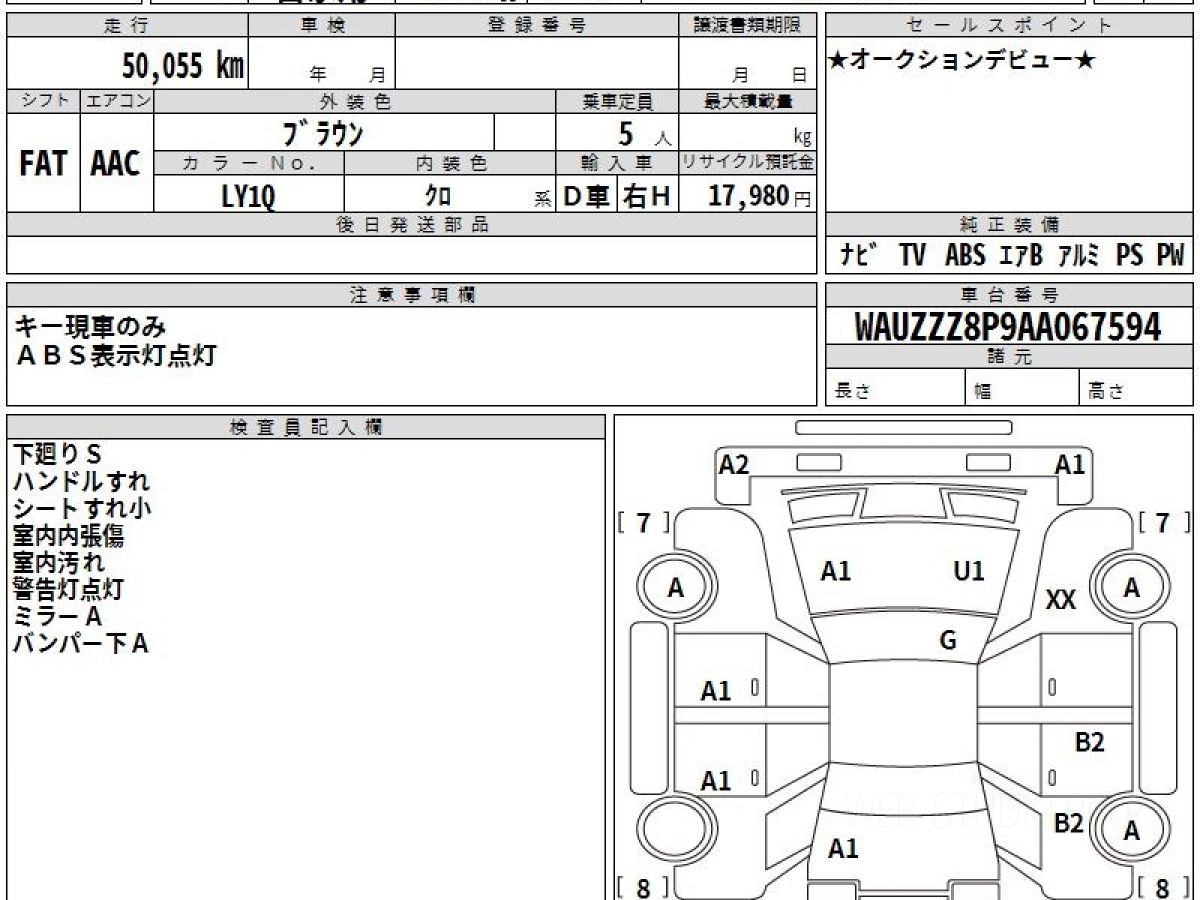Select the リサイクル預託金 header
This screenshot has height=900, width=1200.
coord(748,163)
